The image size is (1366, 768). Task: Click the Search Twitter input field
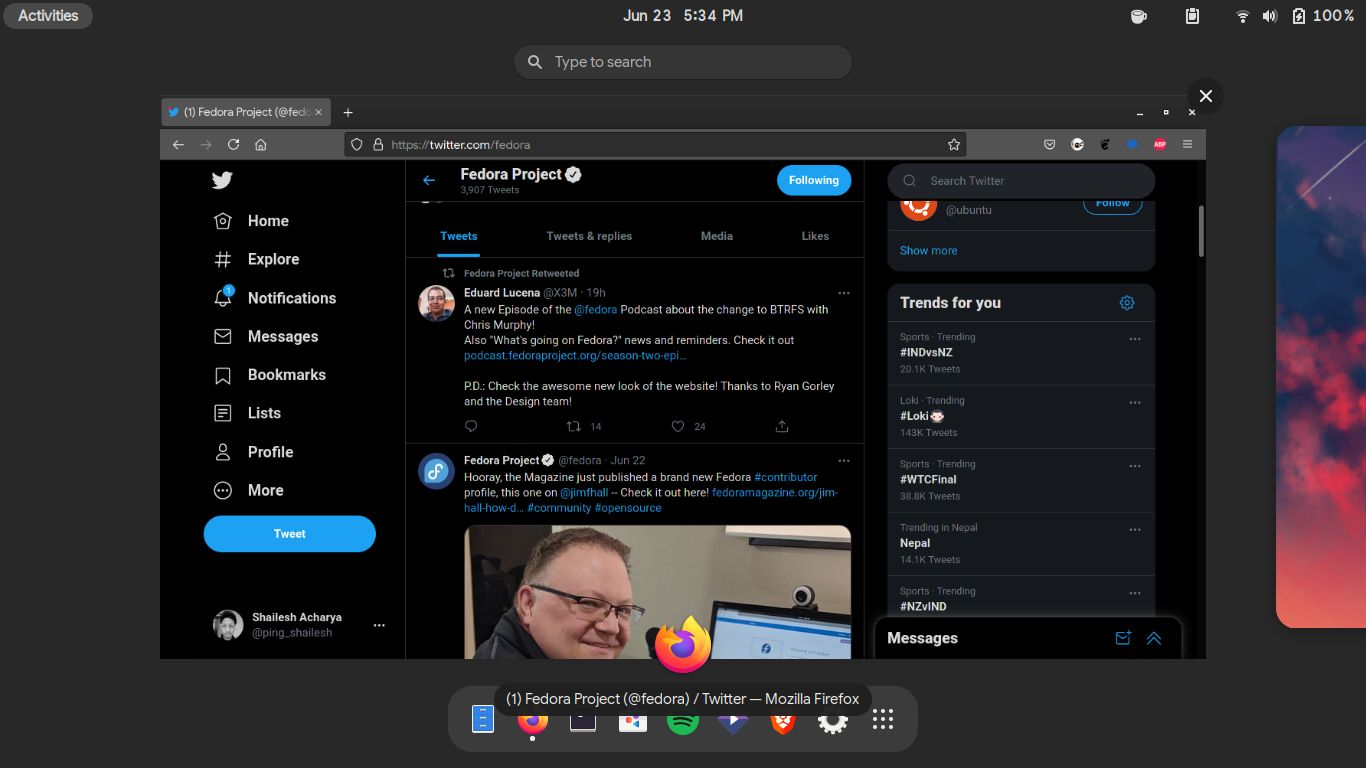click(1020, 180)
